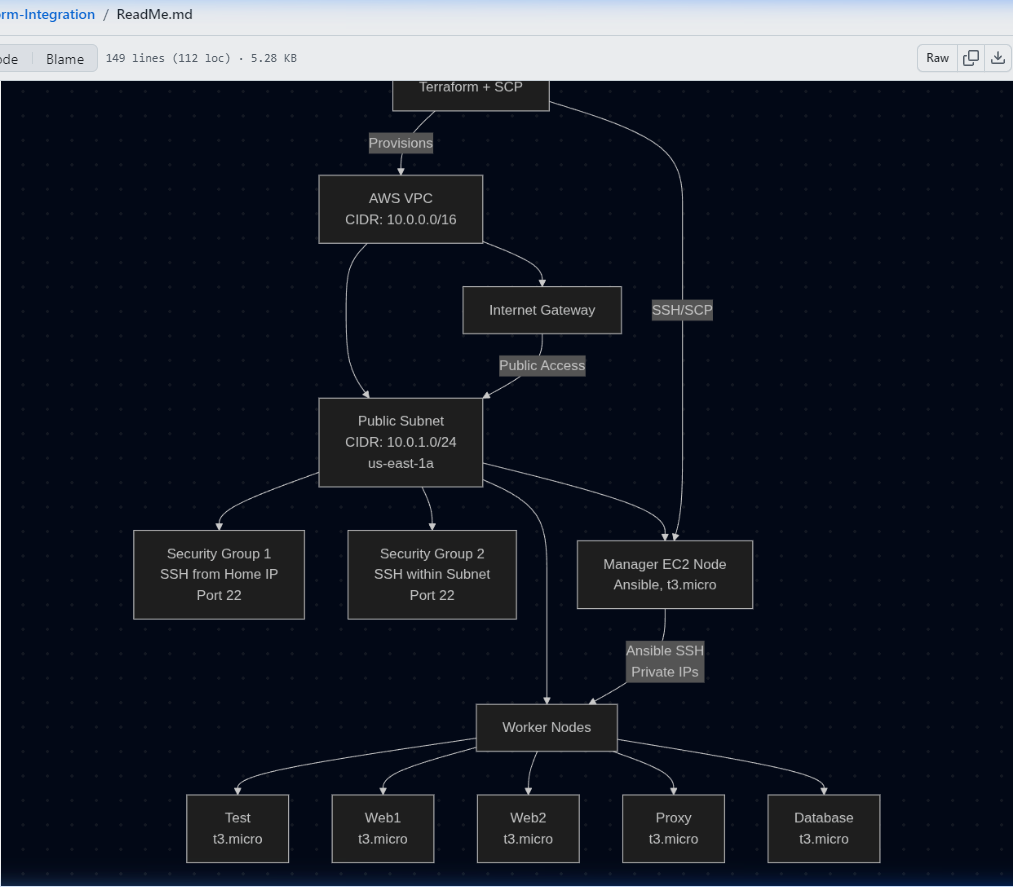1013x887 pixels.
Task: Open the Integration repository breadcrumb link
Action: [47, 14]
